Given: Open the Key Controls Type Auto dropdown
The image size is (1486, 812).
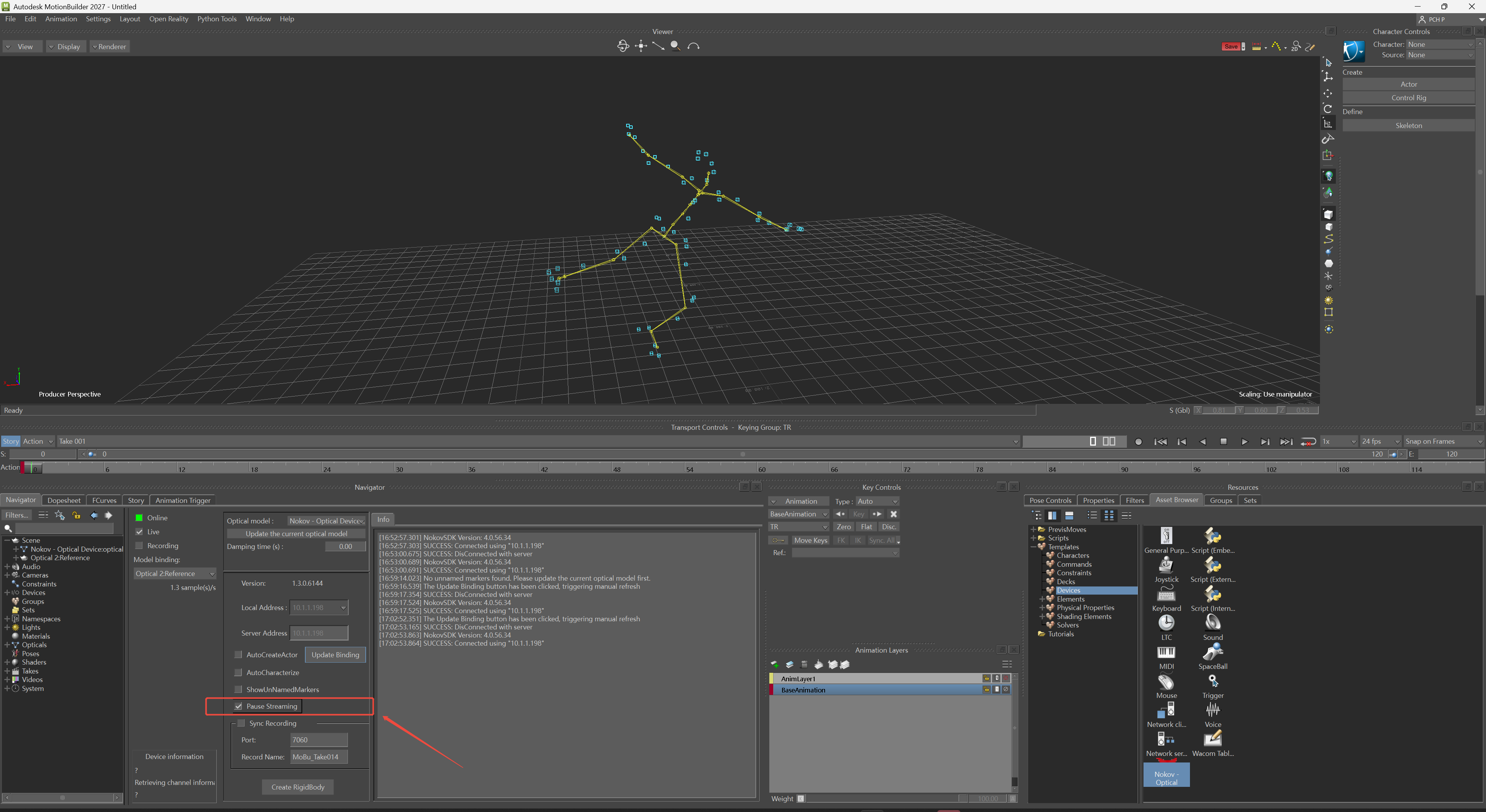Looking at the screenshot, I should [877, 501].
